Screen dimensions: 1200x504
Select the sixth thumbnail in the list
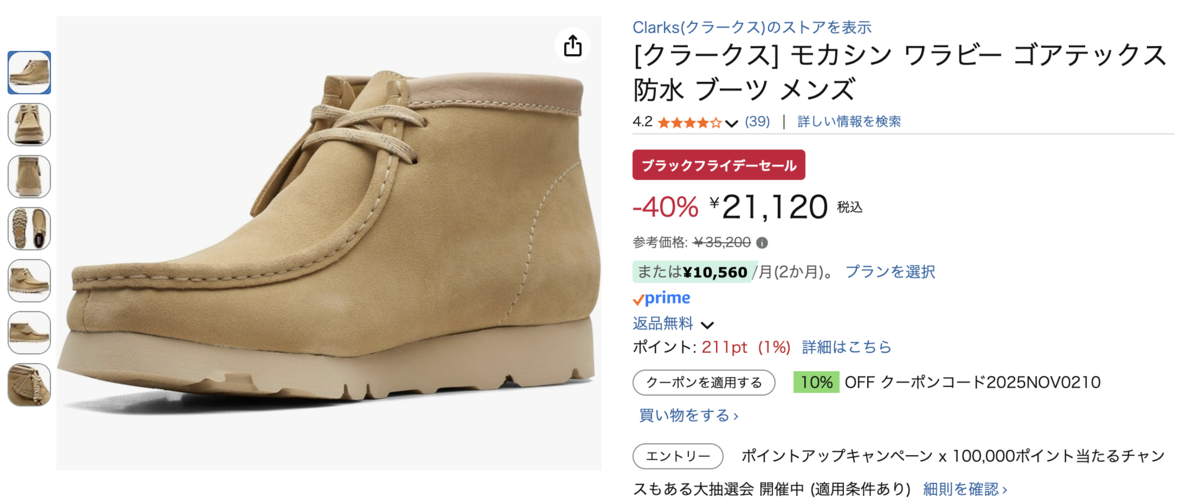coord(29,332)
